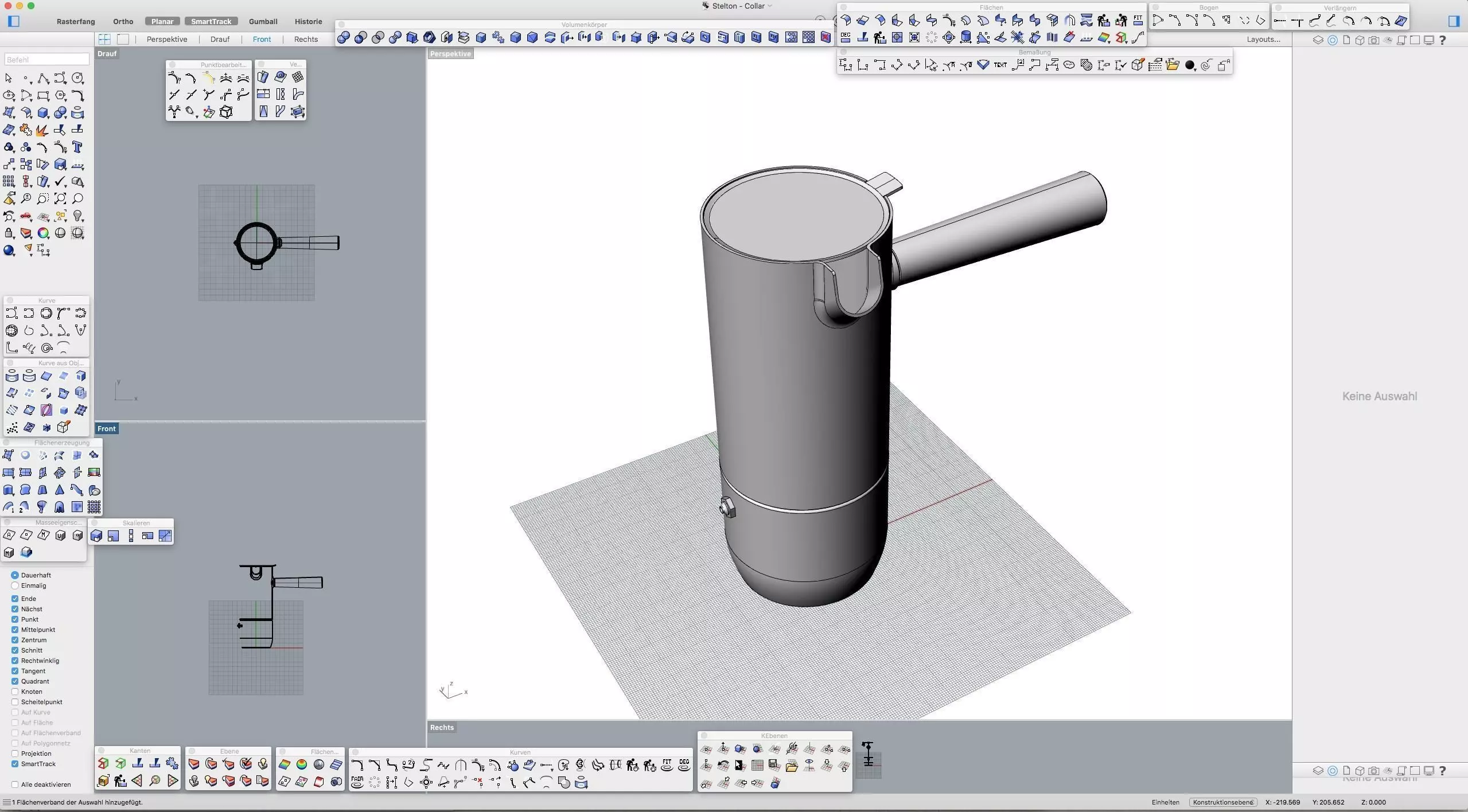Click the TEXT icon in Bemaßung toolbar

1000,65
